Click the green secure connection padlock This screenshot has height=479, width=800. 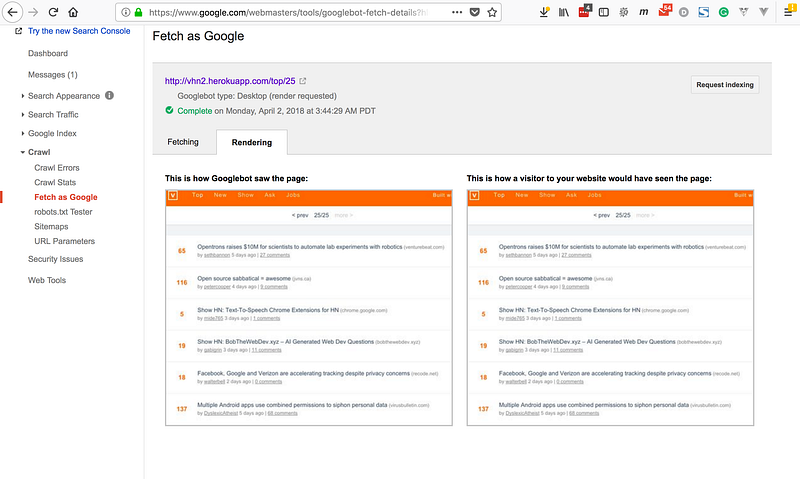tap(138, 12)
